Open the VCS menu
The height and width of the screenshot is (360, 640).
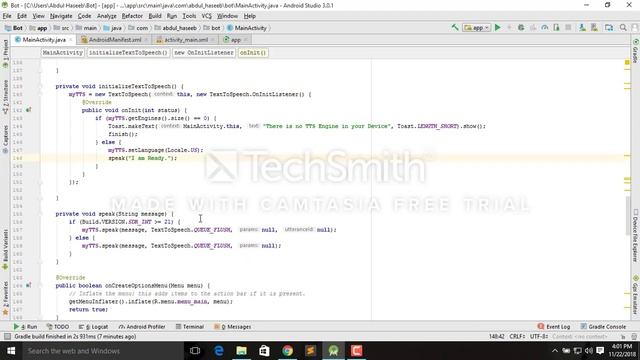[x=207, y=16]
